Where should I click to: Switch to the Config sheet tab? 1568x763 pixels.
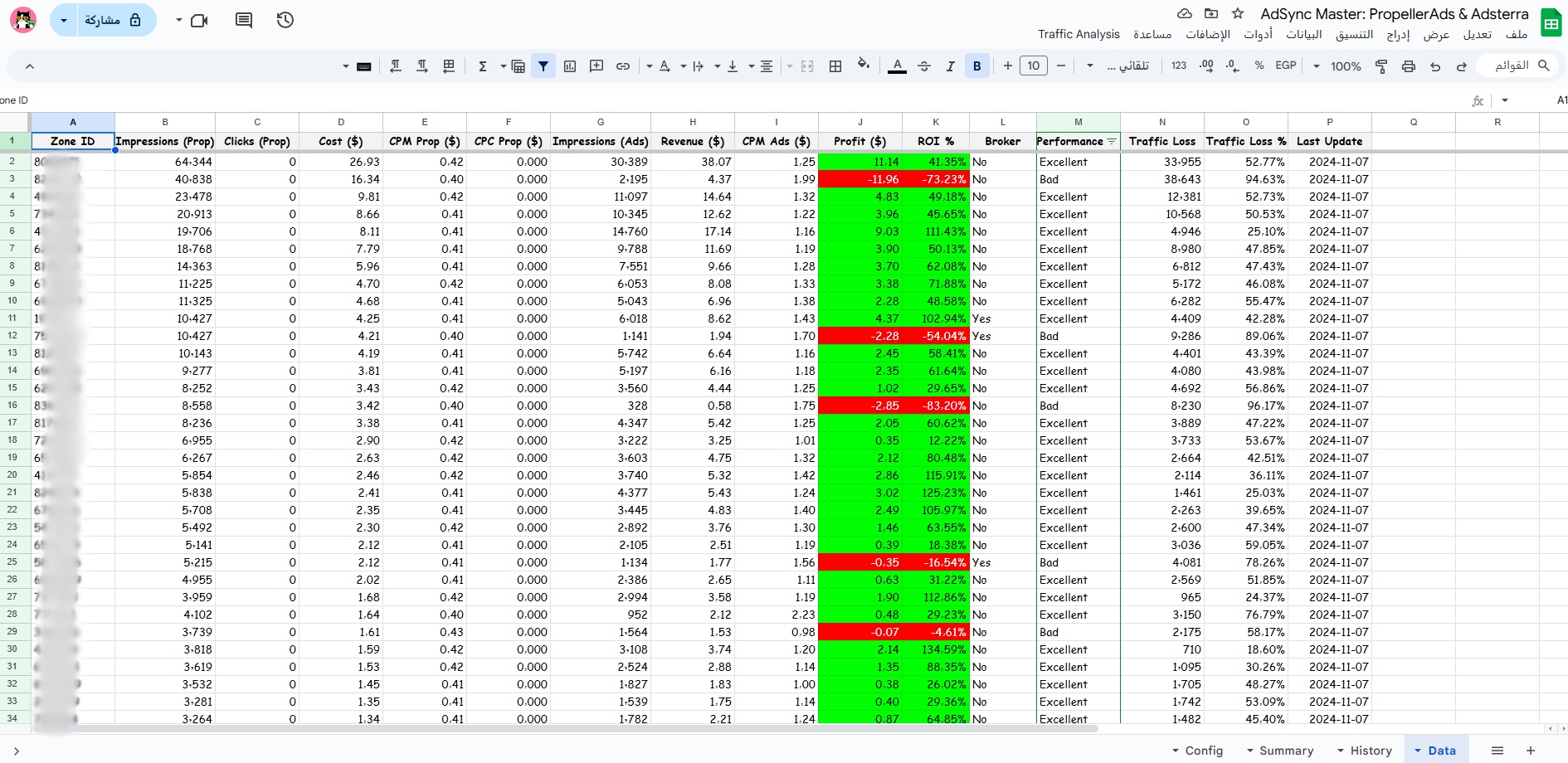(1196, 751)
